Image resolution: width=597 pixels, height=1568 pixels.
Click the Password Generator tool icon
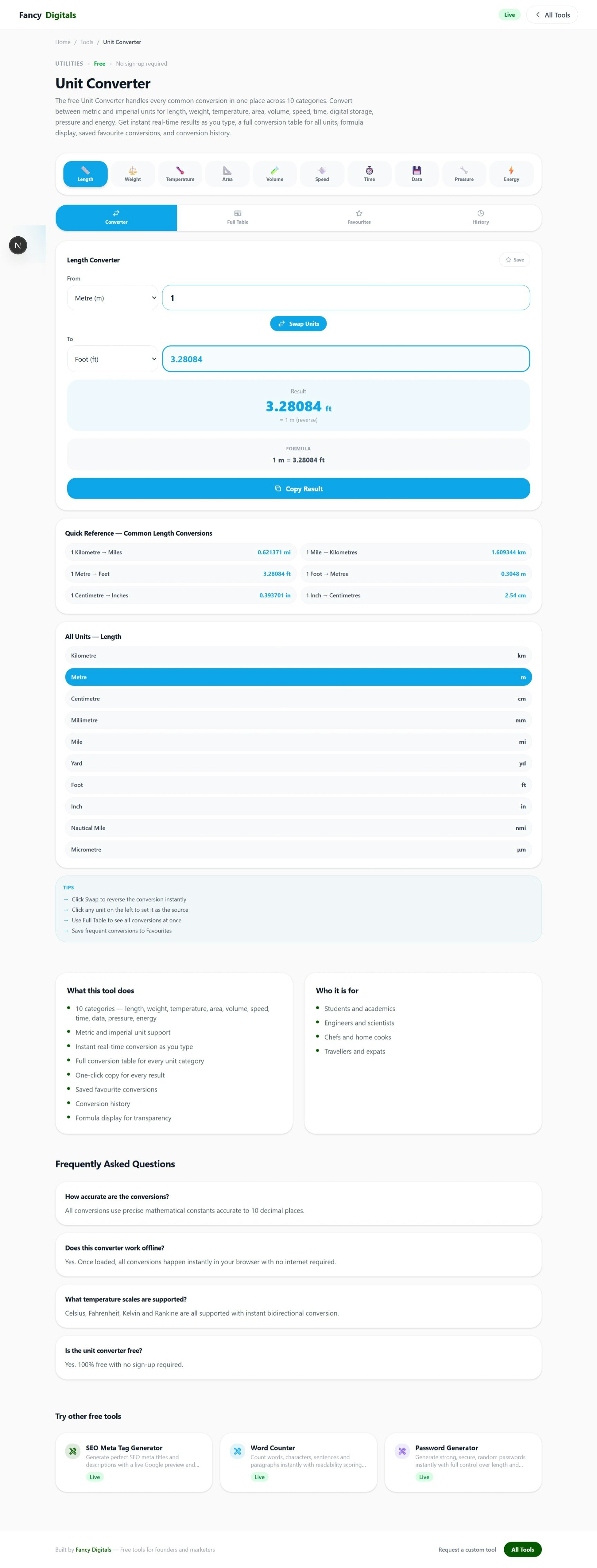point(402,1451)
